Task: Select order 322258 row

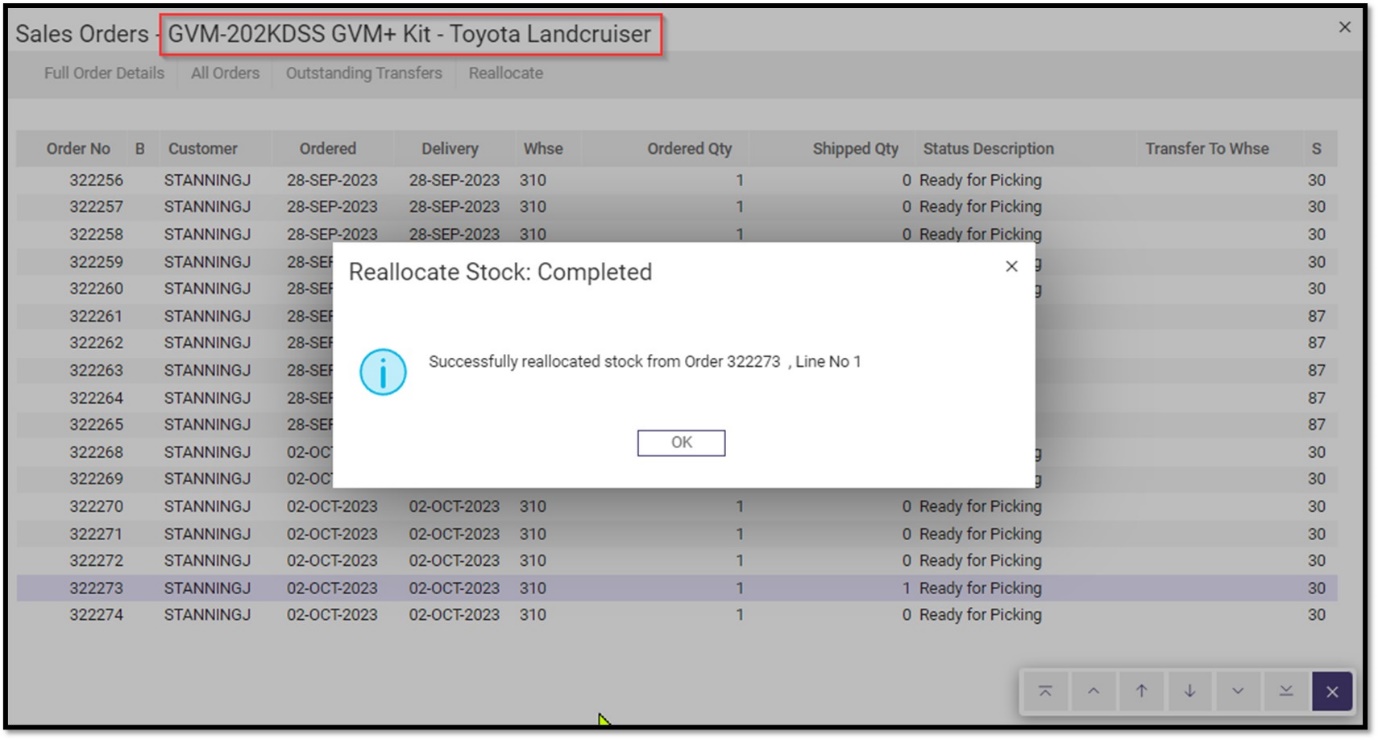Action: click(x=677, y=234)
